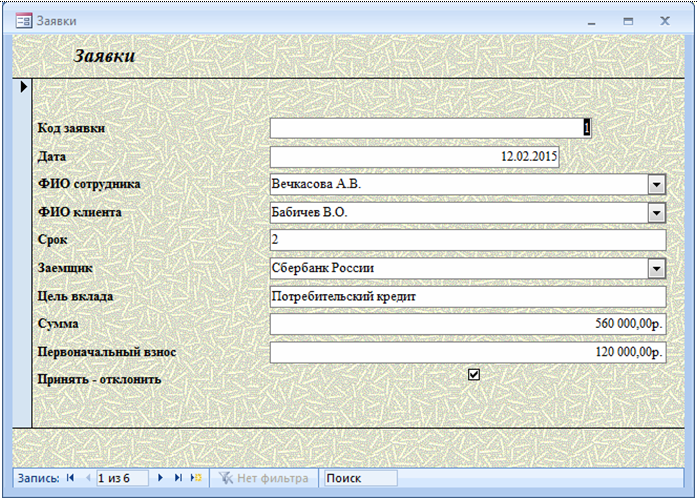Click the record number box 1 из 6

click(122, 478)
